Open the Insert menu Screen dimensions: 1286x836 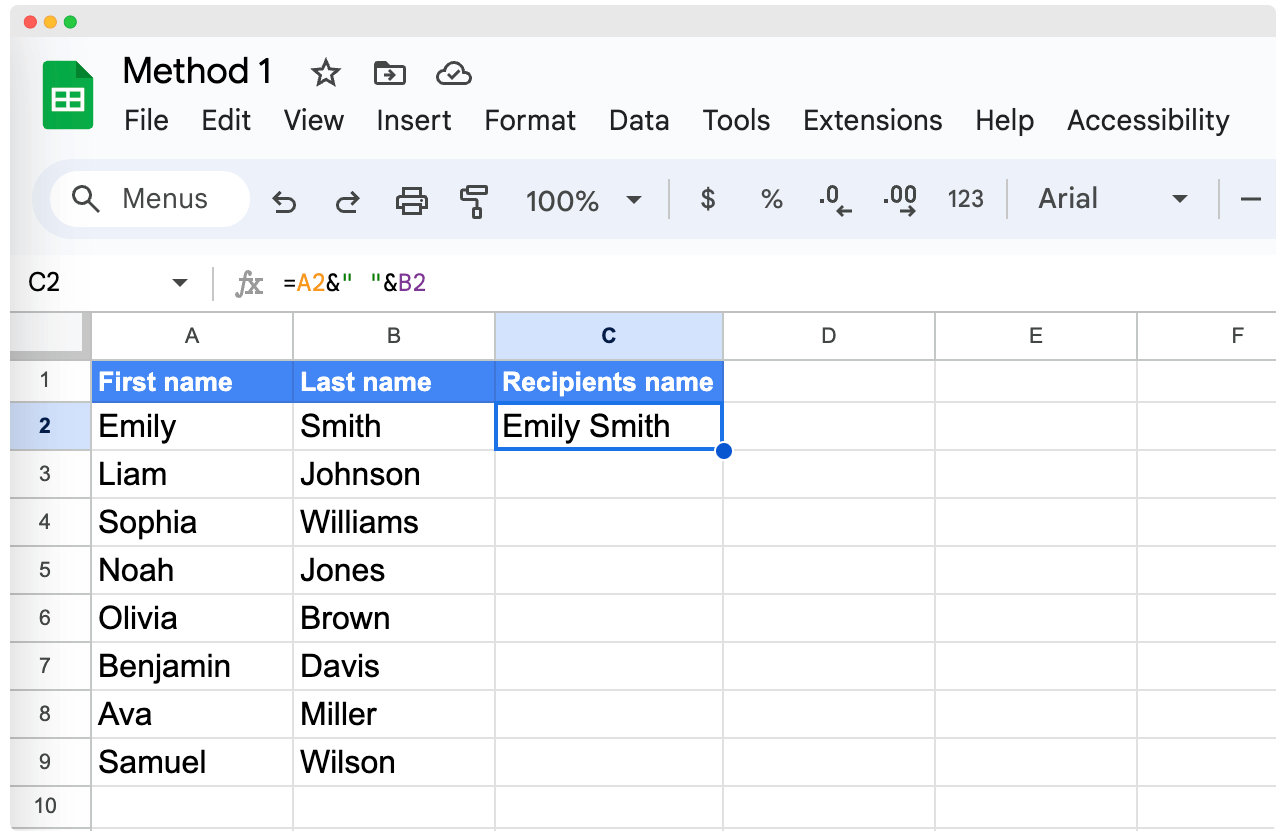click(414, 120)
